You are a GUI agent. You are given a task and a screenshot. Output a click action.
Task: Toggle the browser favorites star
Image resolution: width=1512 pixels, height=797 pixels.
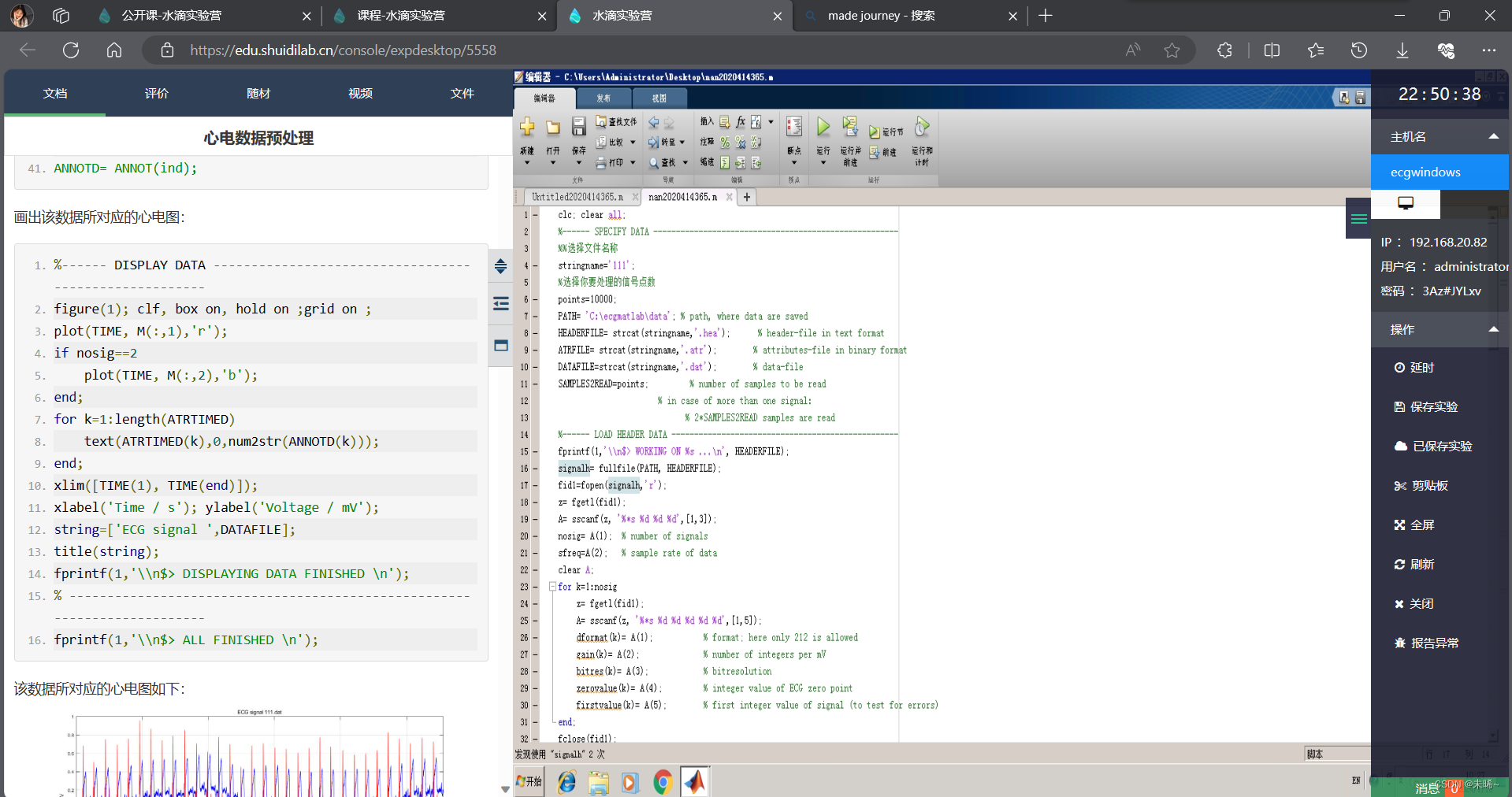point(1172,50)
